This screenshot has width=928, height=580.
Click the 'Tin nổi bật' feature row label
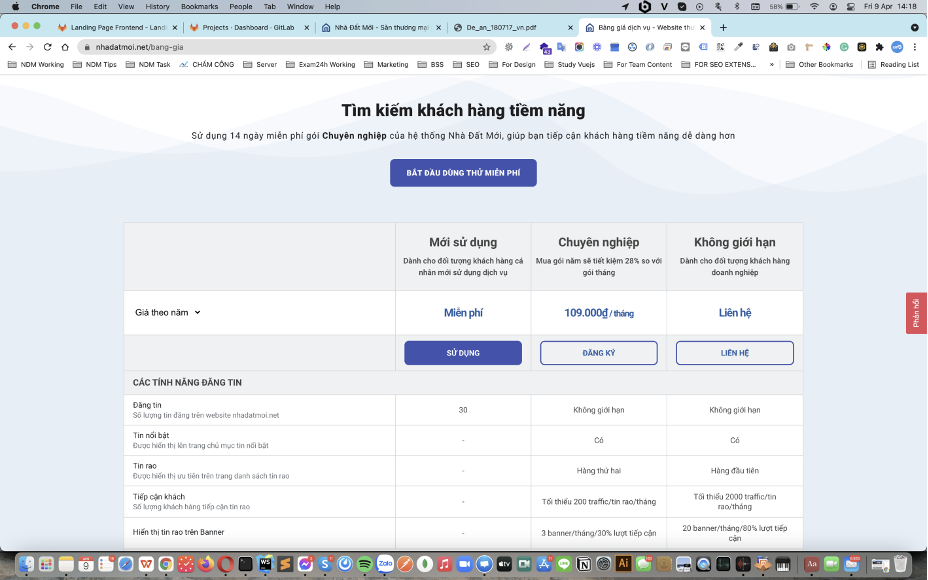click(x=151, y=435)
